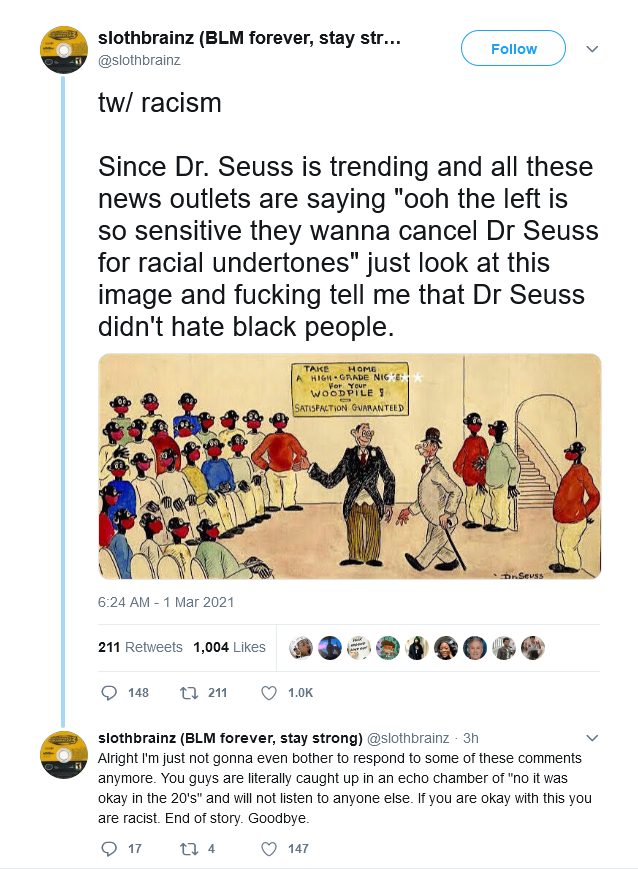Open the chevron menu on the reply tweet

pos(592,738)
